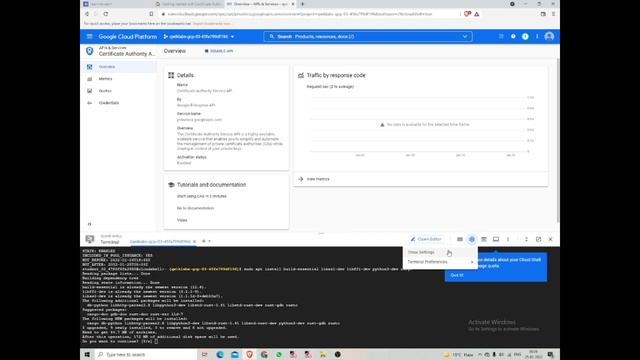The width and height of the screenshot is (640, 360).
Task: Switch to the Getting started browser tab
Action: tap(188, 4)
